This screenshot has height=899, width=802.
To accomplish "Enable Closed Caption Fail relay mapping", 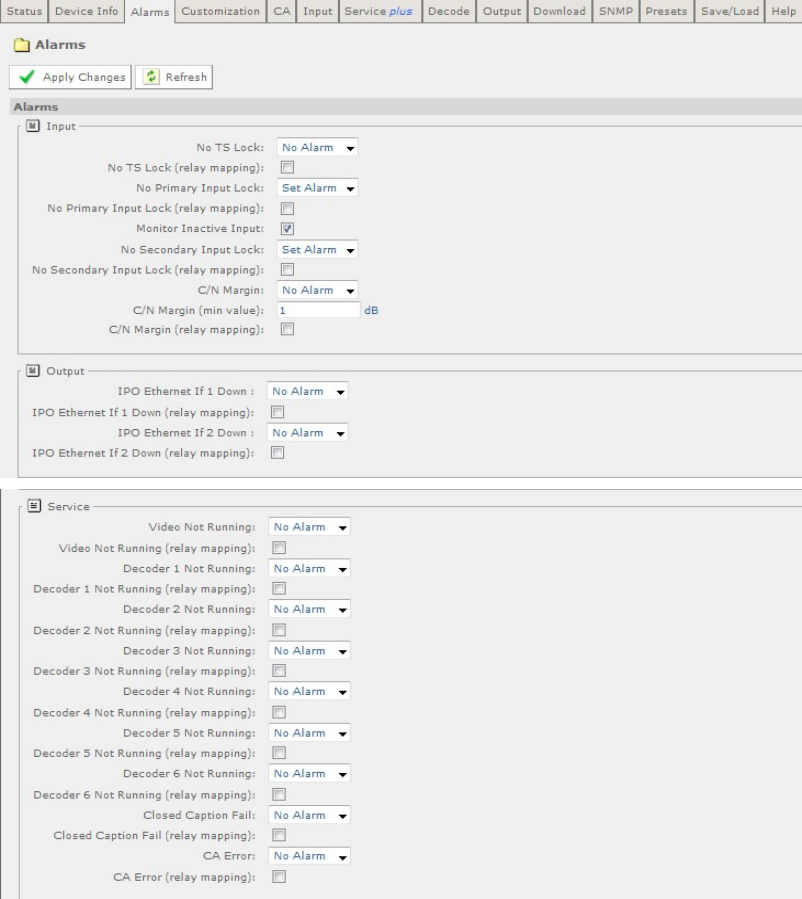I will click(279, 835).
